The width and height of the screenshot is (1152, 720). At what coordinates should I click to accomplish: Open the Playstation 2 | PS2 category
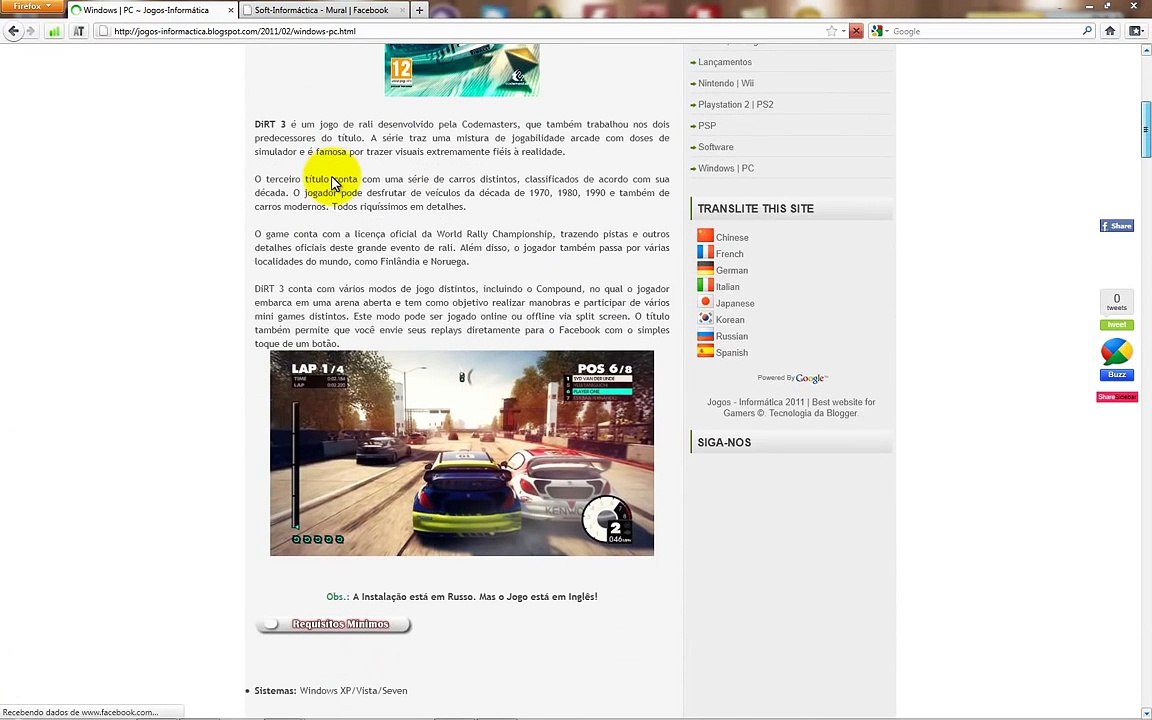tap(735, 104)
